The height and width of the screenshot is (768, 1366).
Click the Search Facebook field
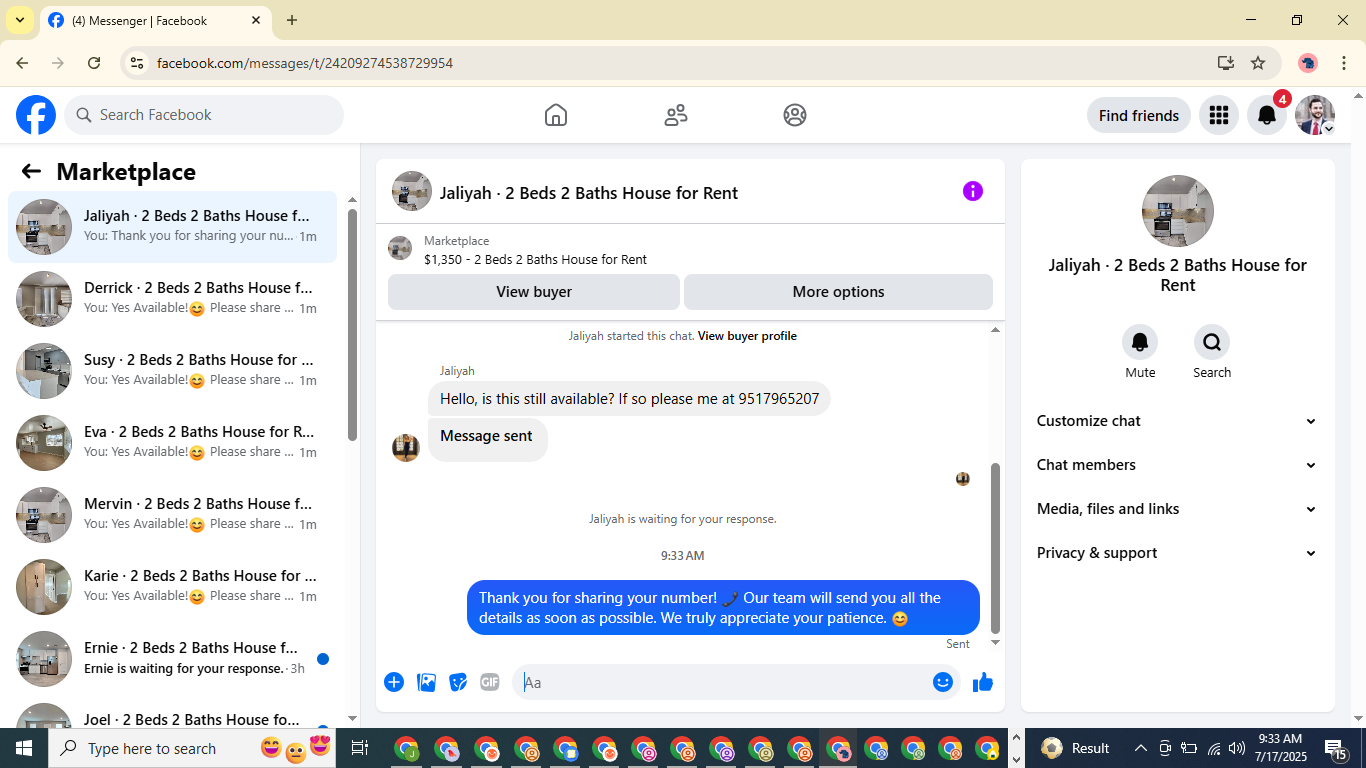204,115
